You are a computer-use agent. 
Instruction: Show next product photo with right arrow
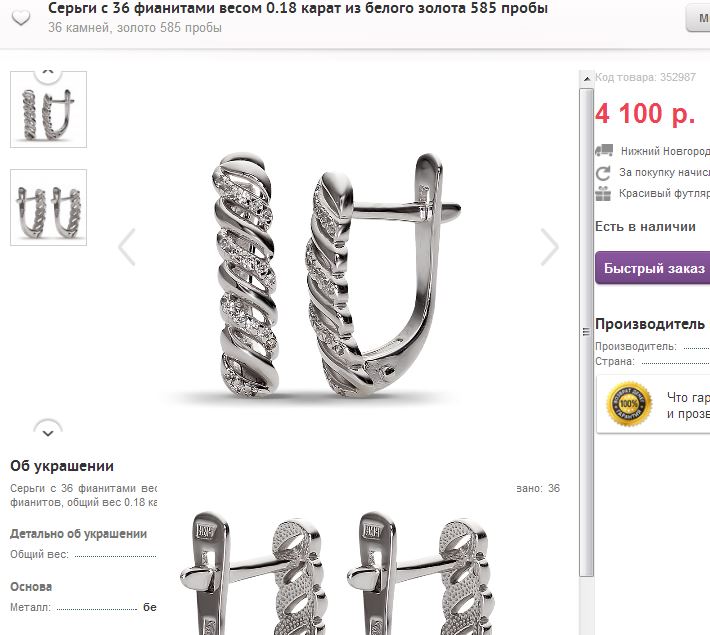tap(550, 247)
